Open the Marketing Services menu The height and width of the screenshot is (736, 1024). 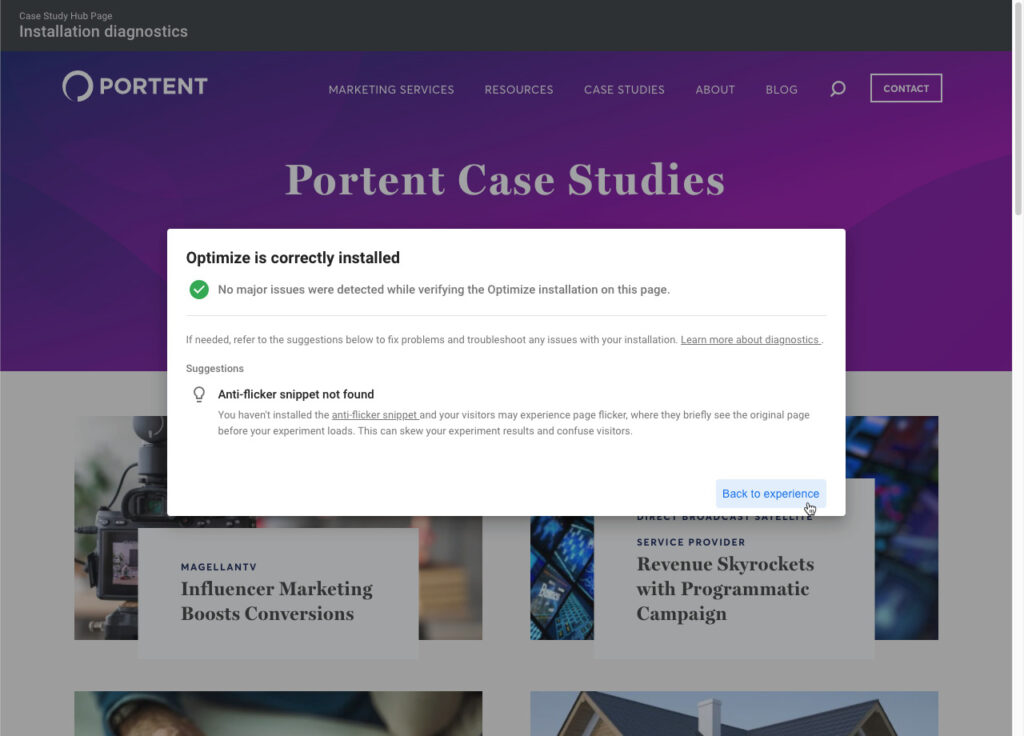pyautogui.click(x=390, y=90)
